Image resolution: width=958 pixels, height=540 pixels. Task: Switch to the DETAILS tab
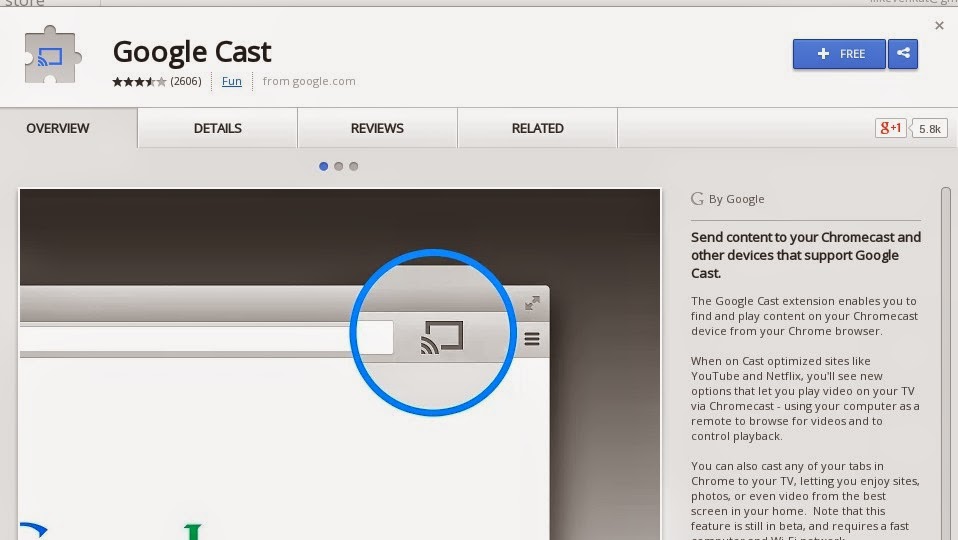coord(218,128)
